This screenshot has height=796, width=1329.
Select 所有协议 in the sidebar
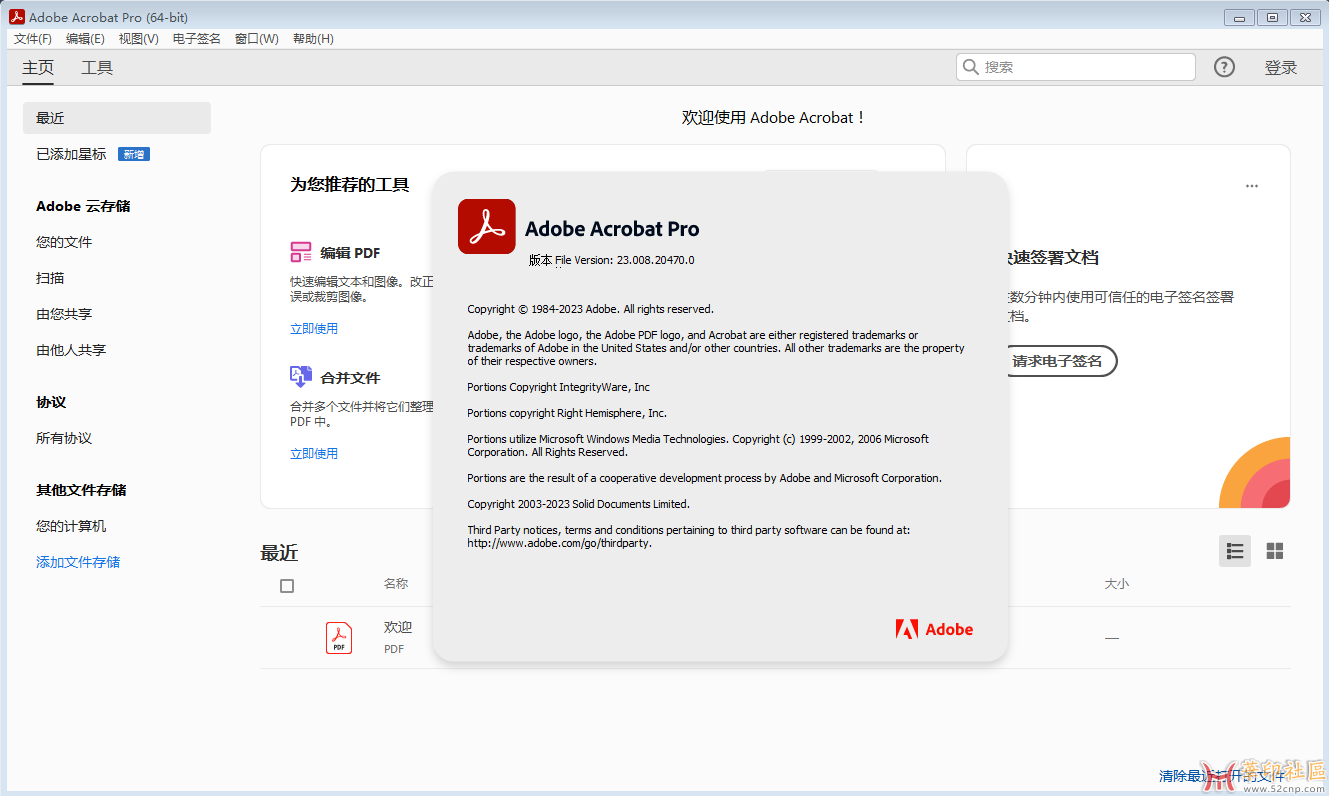coord(64,438)
